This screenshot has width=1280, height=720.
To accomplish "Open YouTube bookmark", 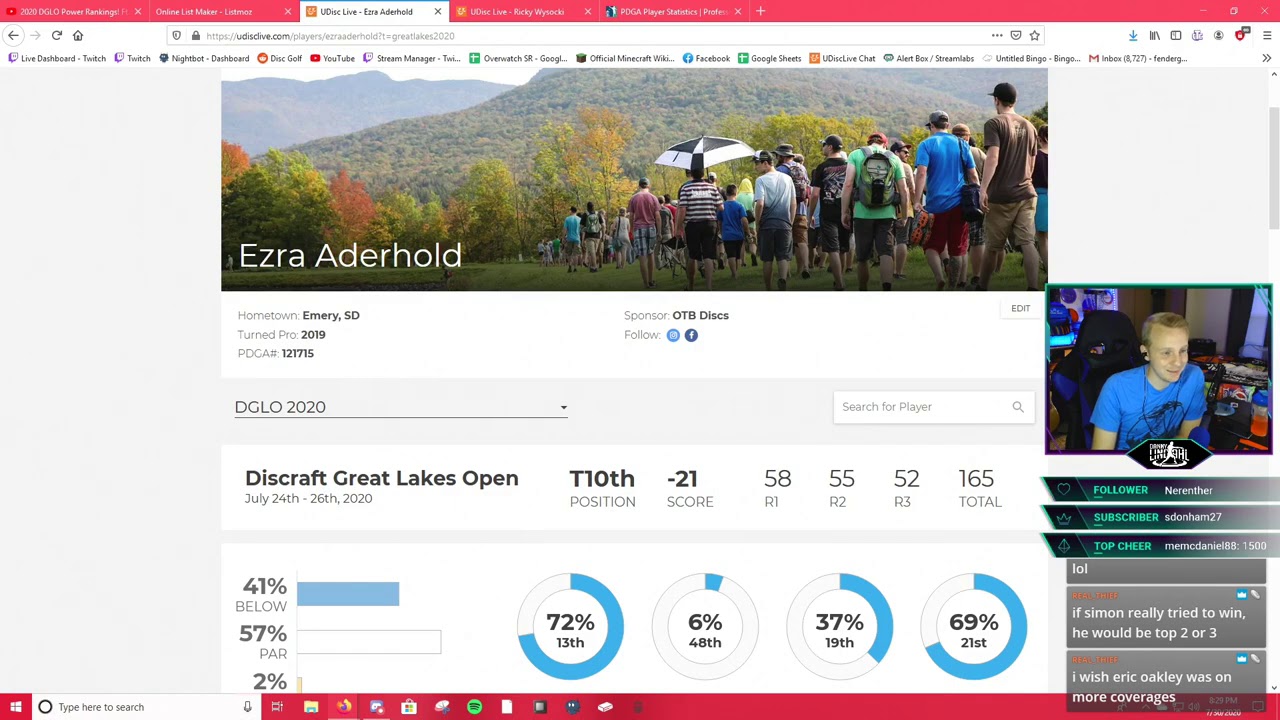I will pyautogui.click(x=332, y=58).
